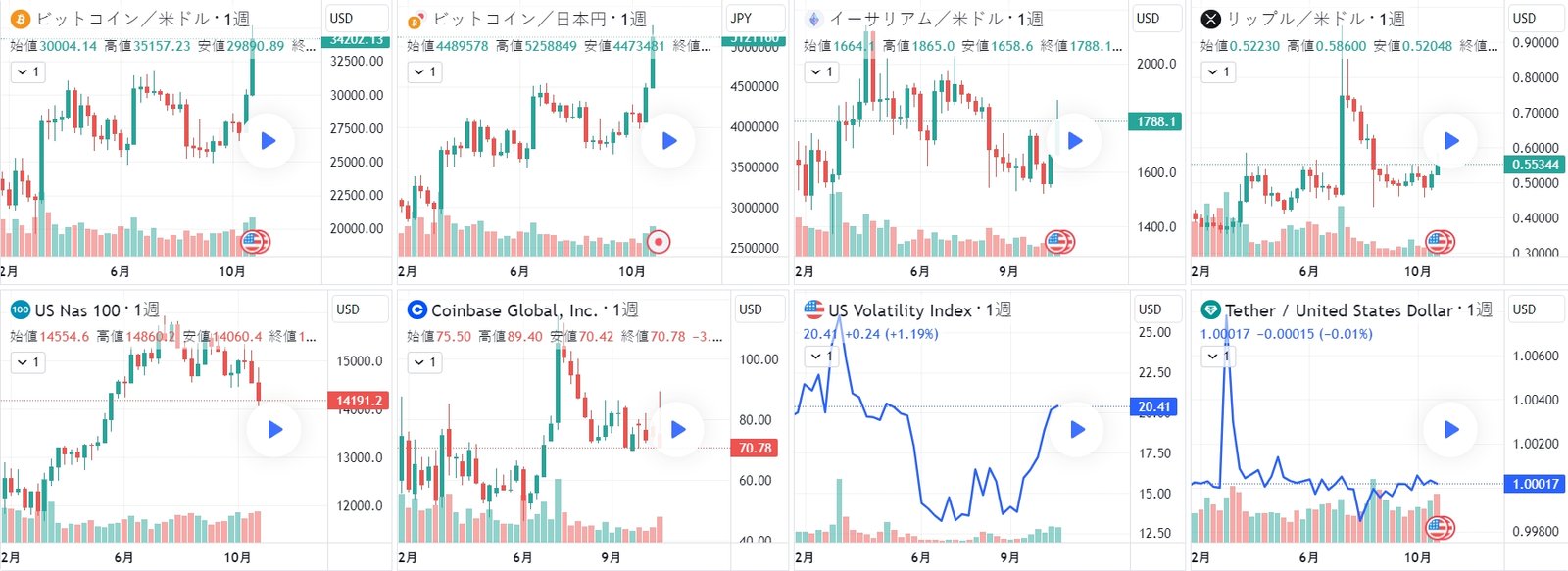Open the USD currency selector on the Ripple chart
1568x571 pixels.
pyautogui.click(x=1524, y=18)
